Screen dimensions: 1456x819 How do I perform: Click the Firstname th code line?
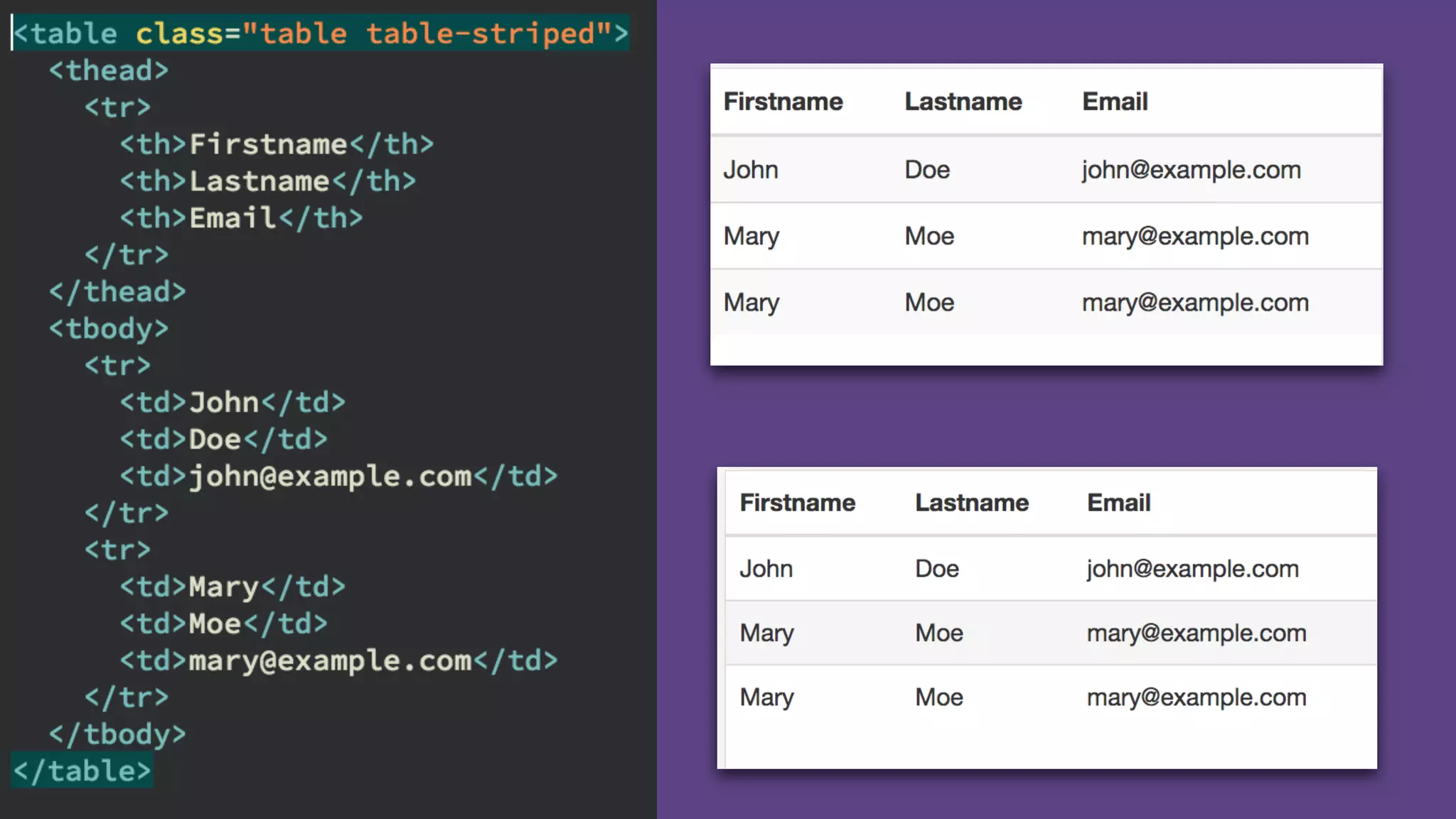(276, 144)
